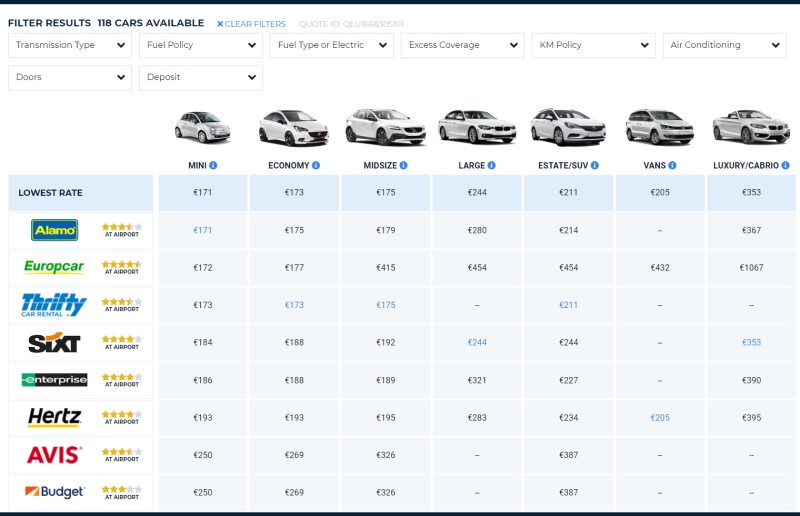Select Europcar Midsize rate €415
The height and width of the screenshot is (516, 800).
click(x=386, y=267)
